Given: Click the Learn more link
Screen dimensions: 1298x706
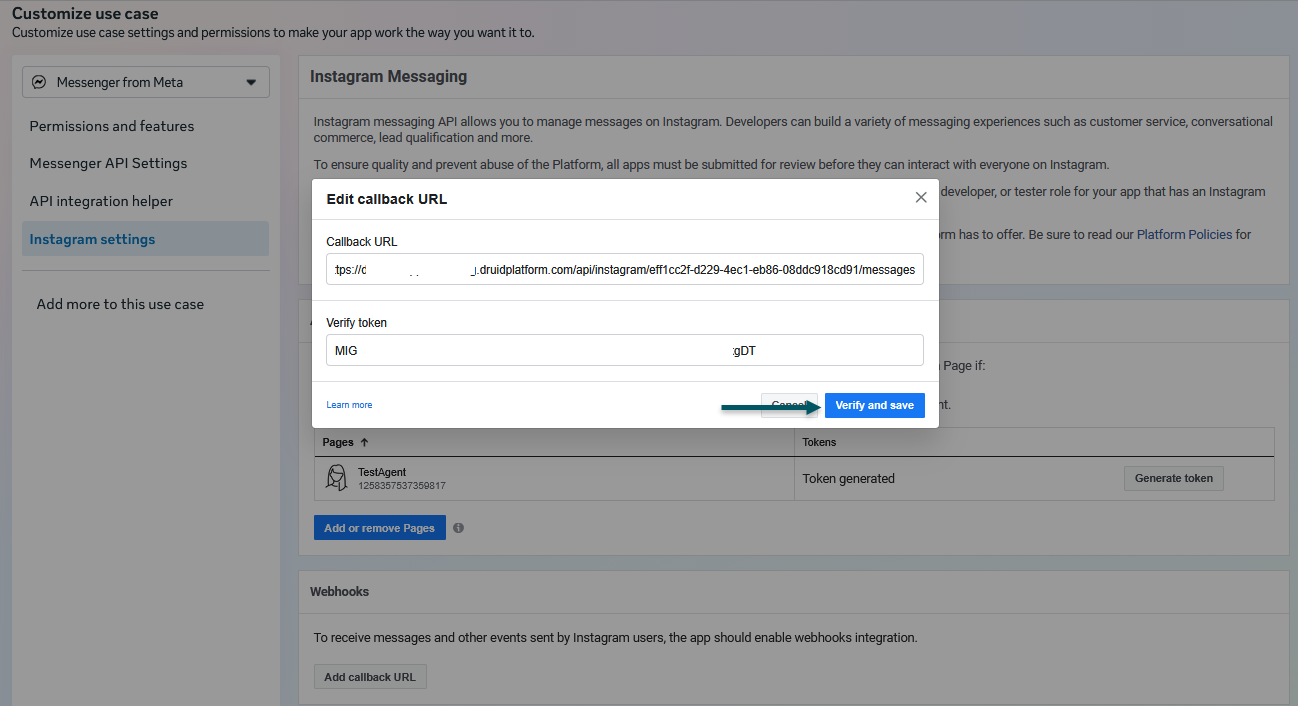Looking at the screenshot, I should click(x=349, y=405).
